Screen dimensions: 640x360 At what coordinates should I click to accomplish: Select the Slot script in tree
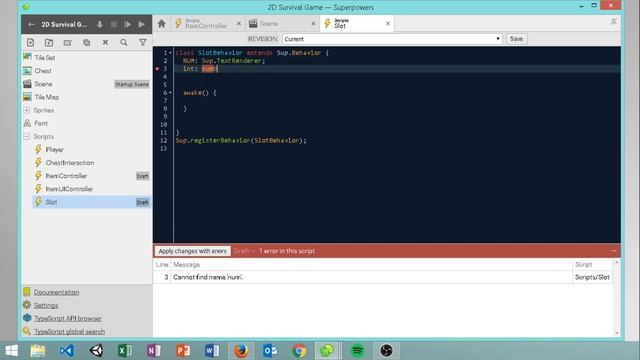point(92,202)
